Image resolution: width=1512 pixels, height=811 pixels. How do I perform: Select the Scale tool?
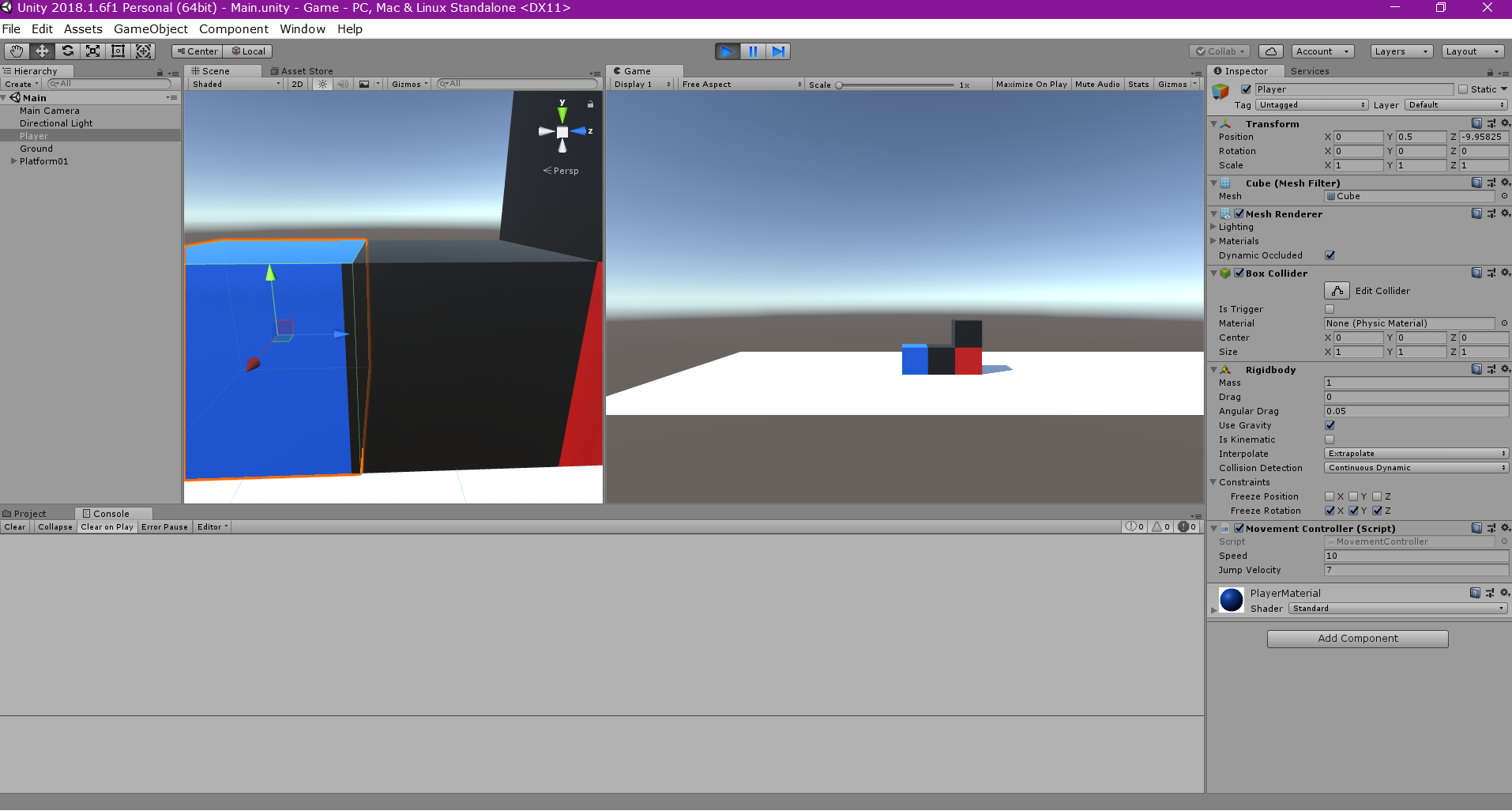coord(92,51)
